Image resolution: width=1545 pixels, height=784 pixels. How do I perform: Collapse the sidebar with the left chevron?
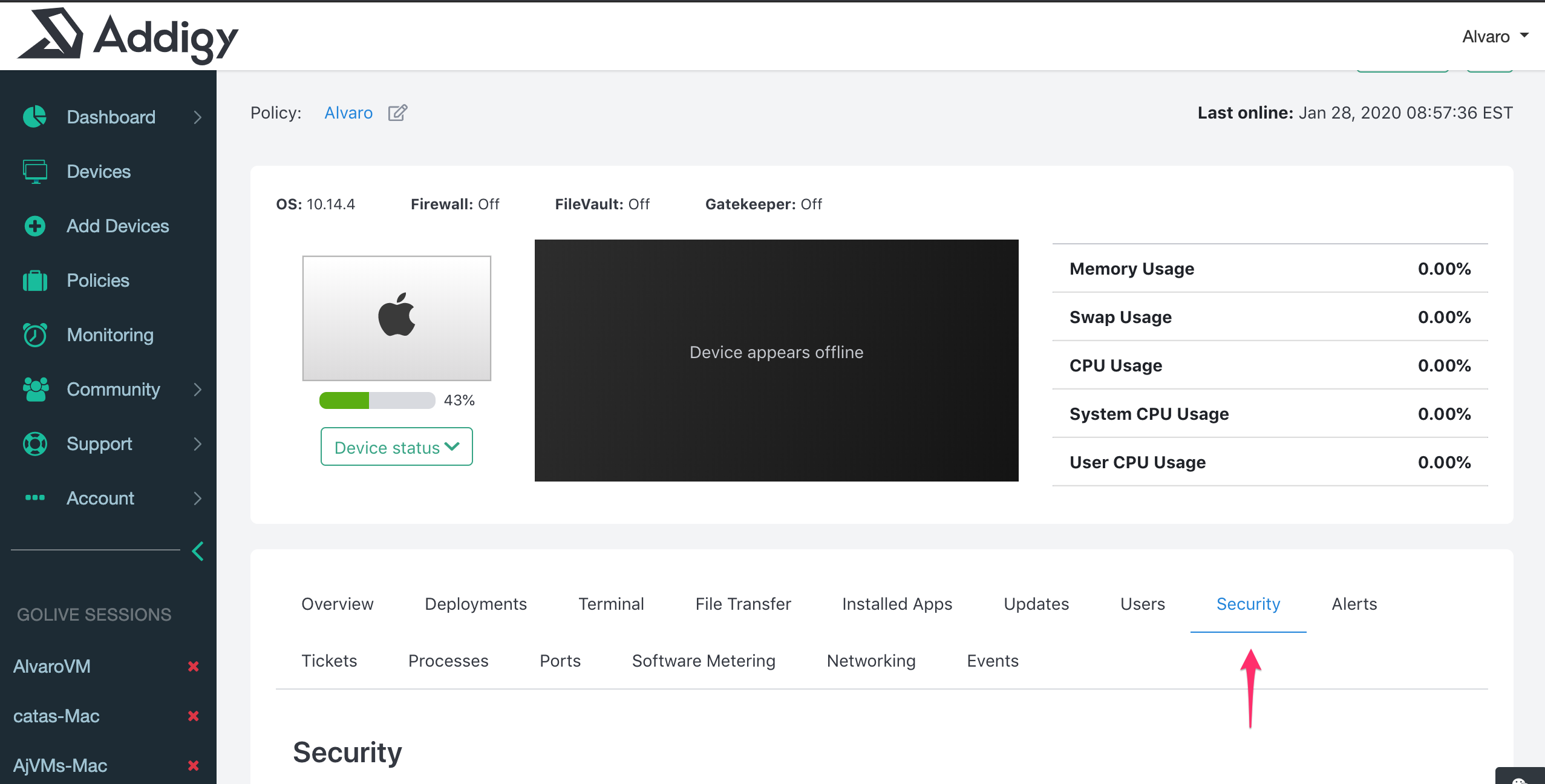197,551
